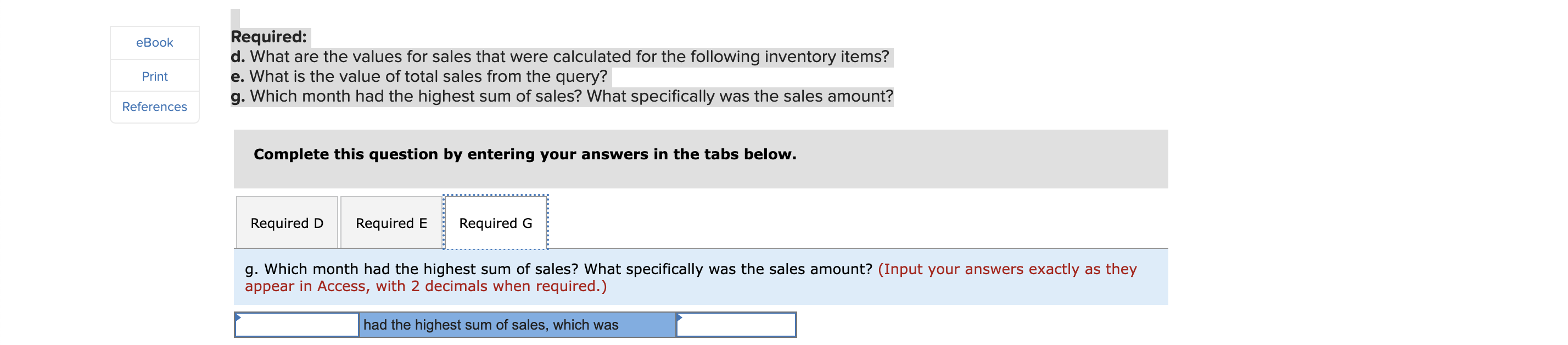Click requirement g question text

[562, 96]
